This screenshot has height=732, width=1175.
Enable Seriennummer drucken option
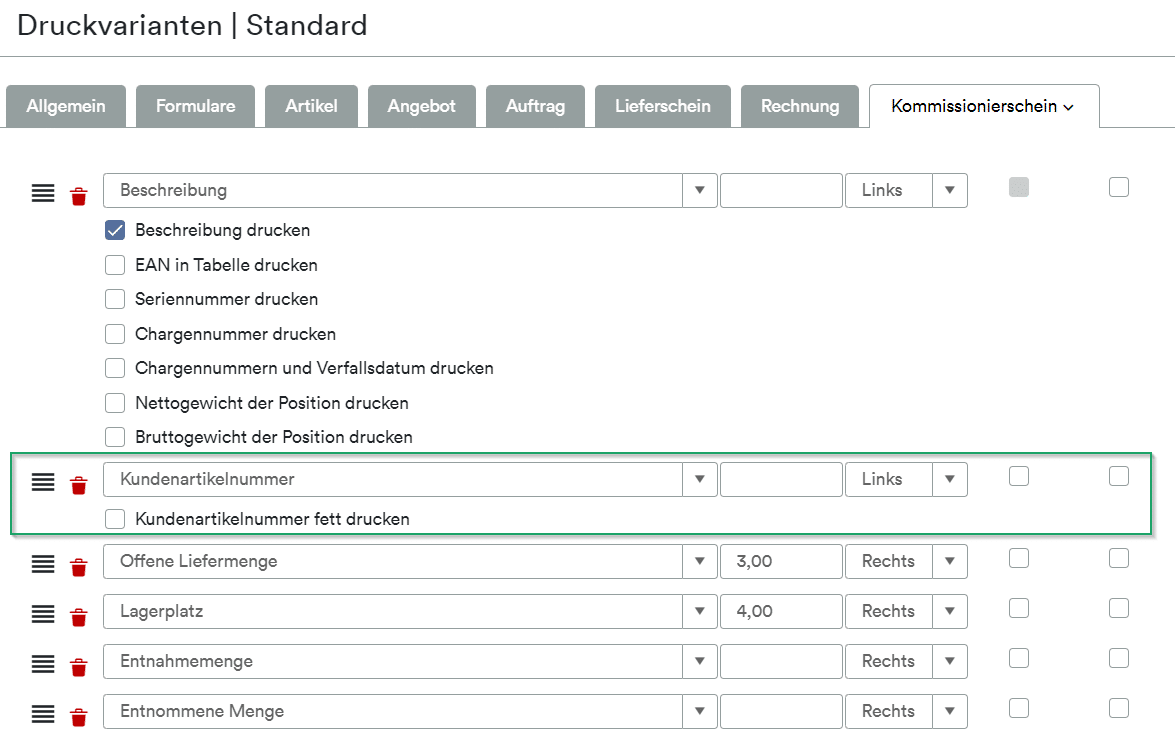[115, 299]
